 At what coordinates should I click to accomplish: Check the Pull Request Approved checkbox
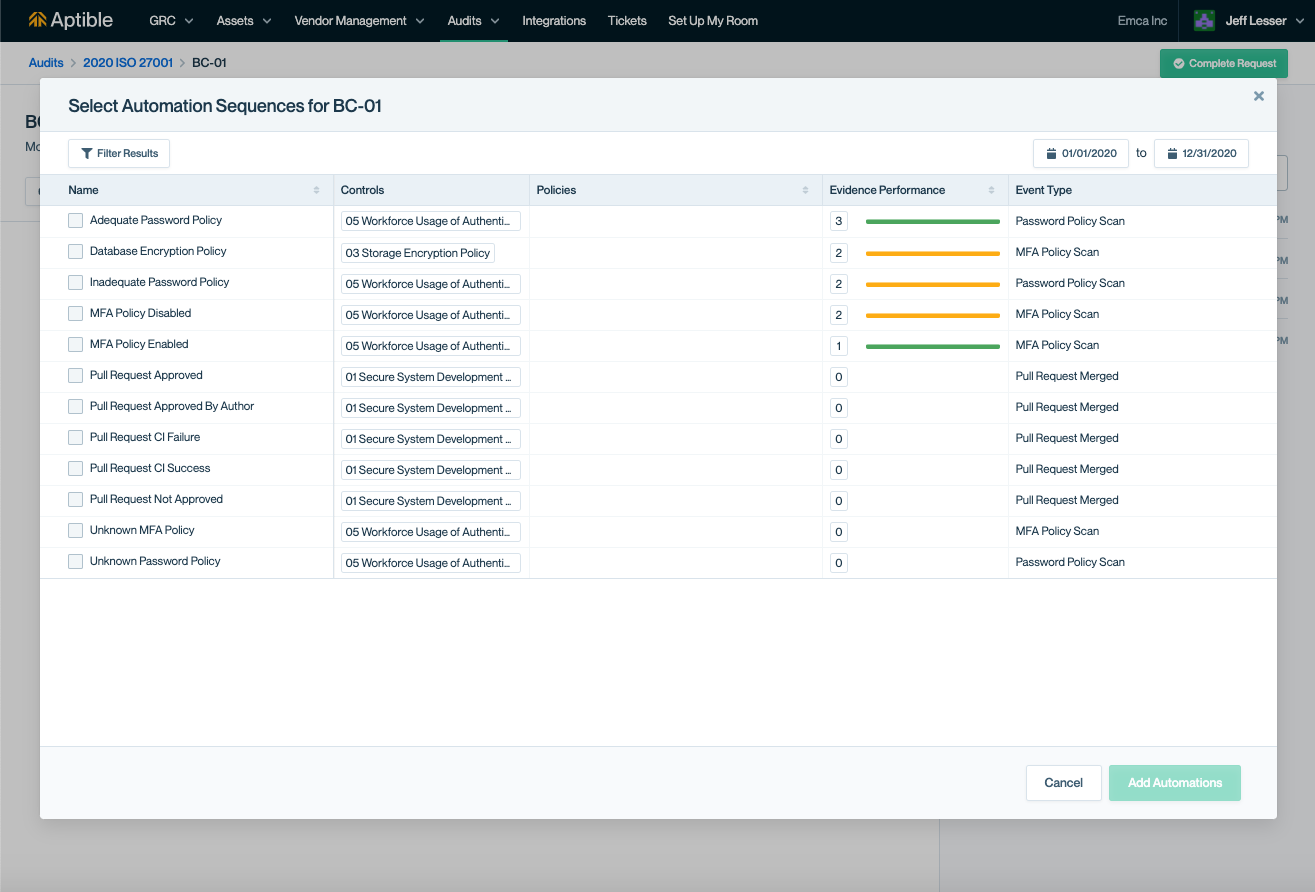pos(75,375)
